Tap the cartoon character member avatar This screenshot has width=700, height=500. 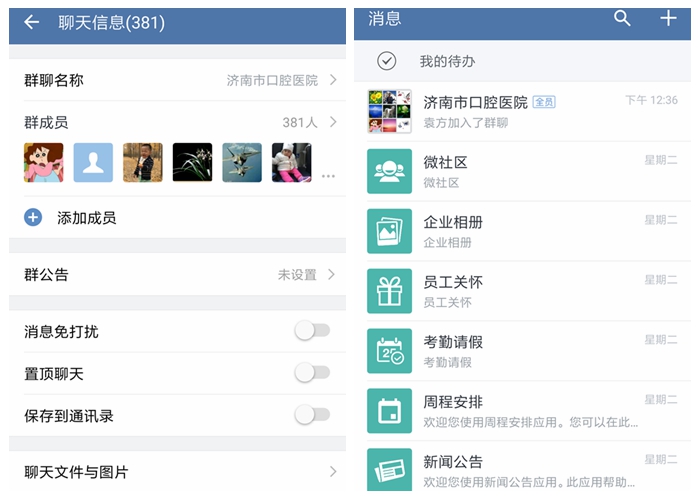coord(44,162)
